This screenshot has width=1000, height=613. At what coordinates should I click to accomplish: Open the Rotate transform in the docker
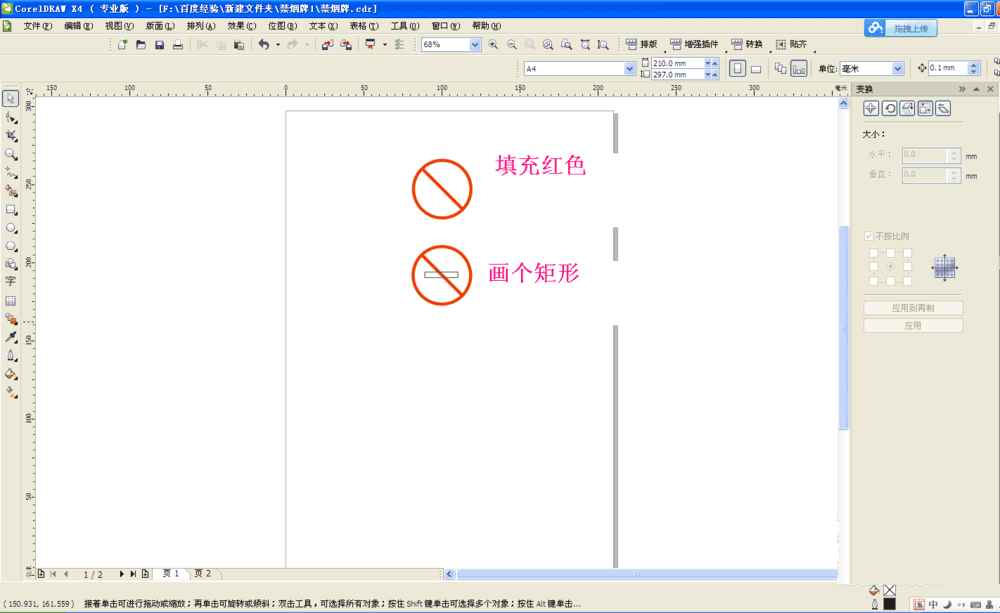click(x=891, y=108)
